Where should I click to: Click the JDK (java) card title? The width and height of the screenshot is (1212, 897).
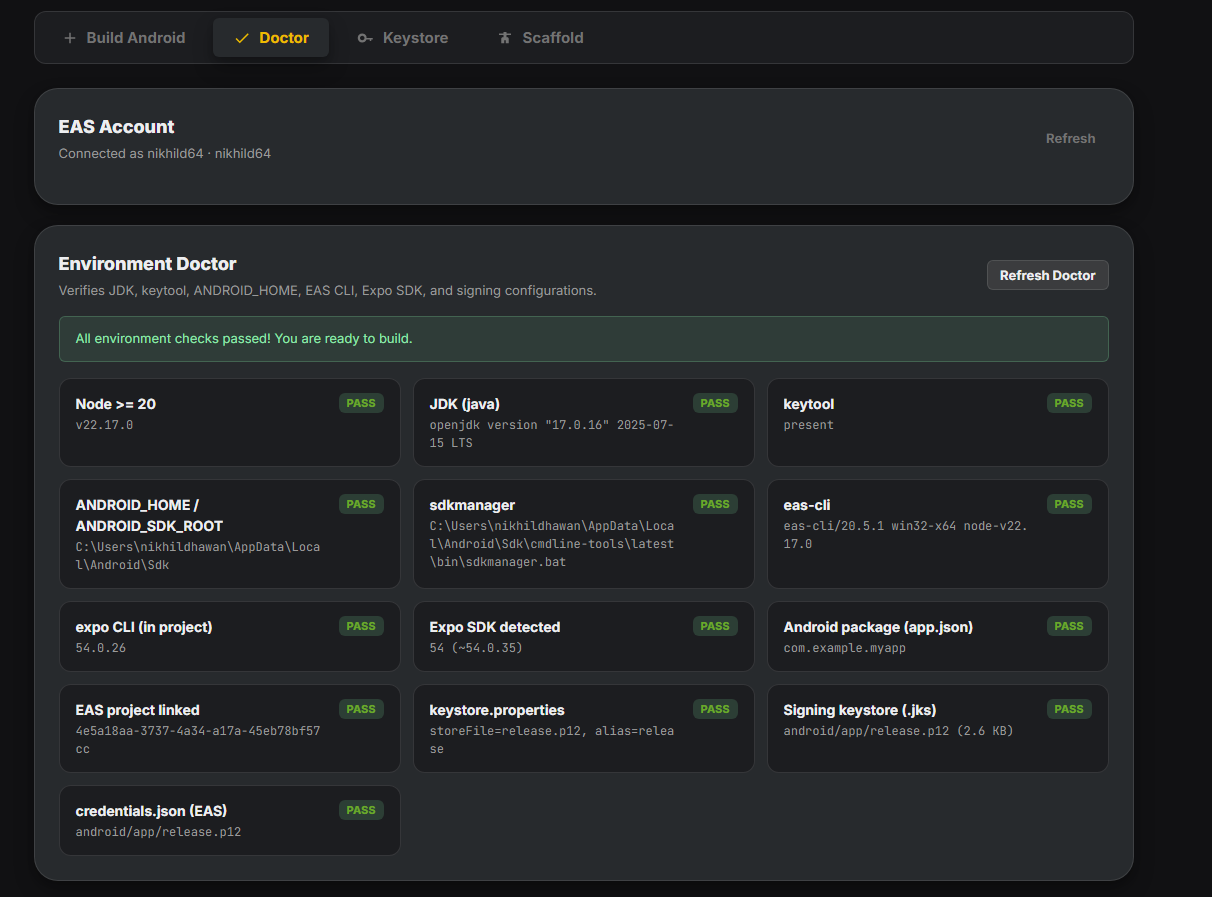(x=464, y=404)
